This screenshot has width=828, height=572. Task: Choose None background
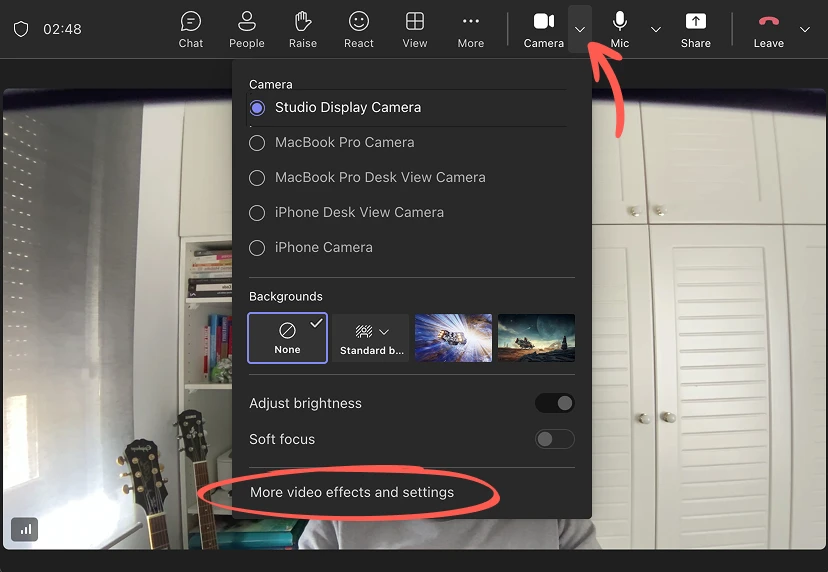[x=287, y=338]
